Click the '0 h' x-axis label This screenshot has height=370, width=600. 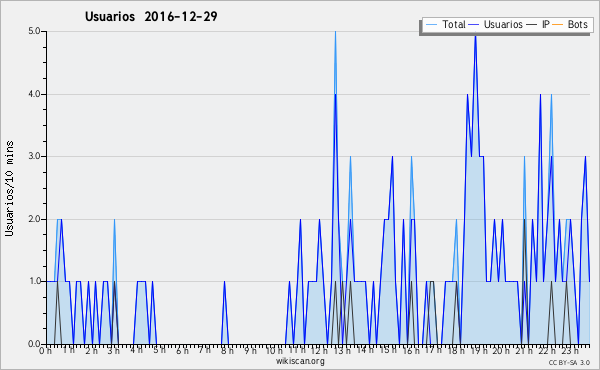click(46, 351)
